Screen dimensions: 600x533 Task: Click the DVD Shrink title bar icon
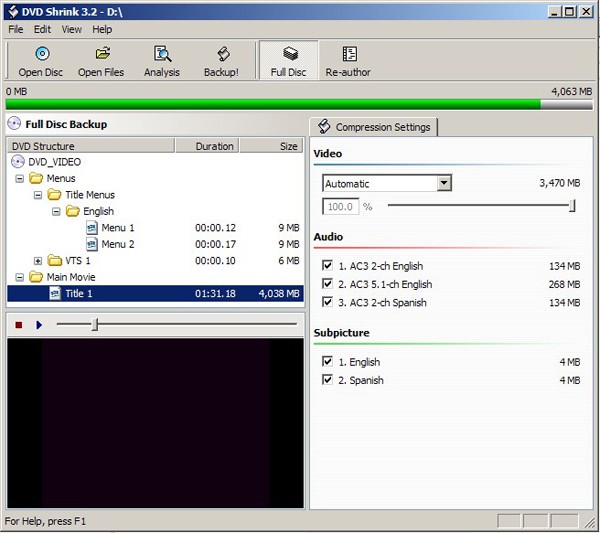tap(13, 12)
